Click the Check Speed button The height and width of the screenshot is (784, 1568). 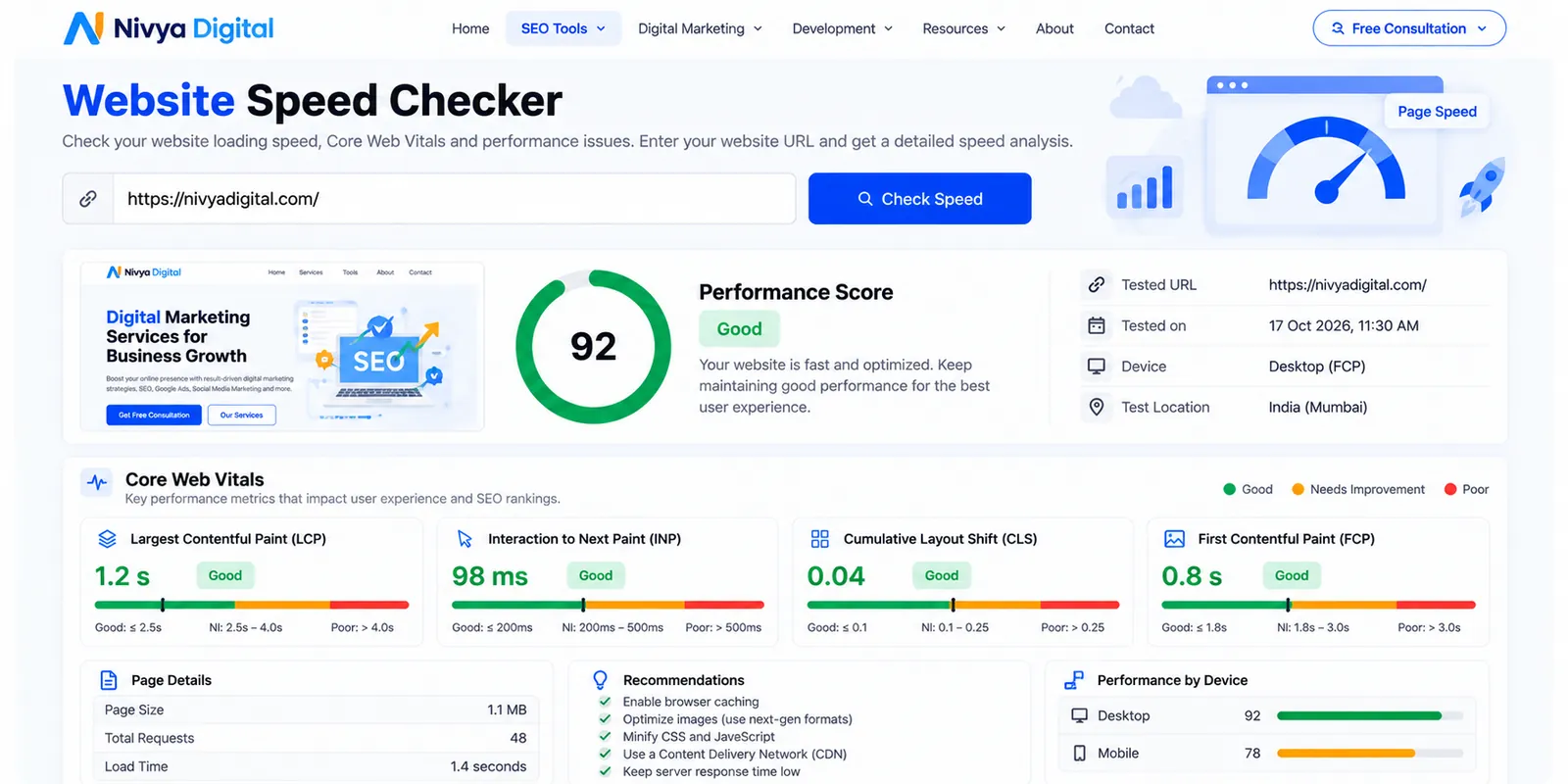pyautogui.click(x=919, y=199)
